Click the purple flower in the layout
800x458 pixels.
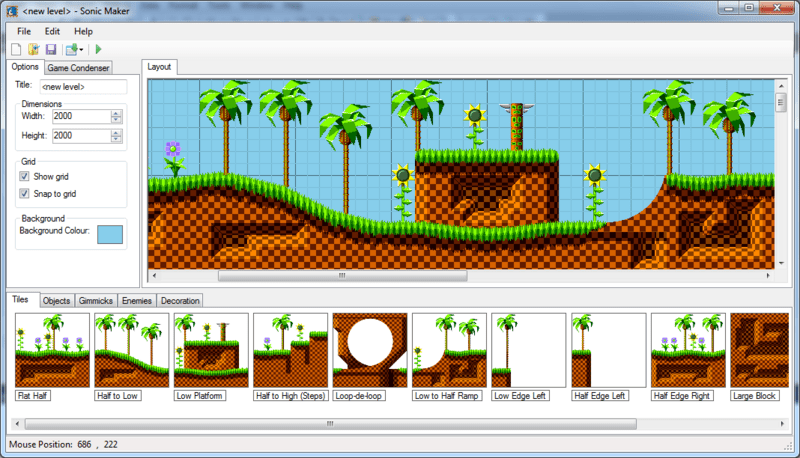tap(174, 159)
